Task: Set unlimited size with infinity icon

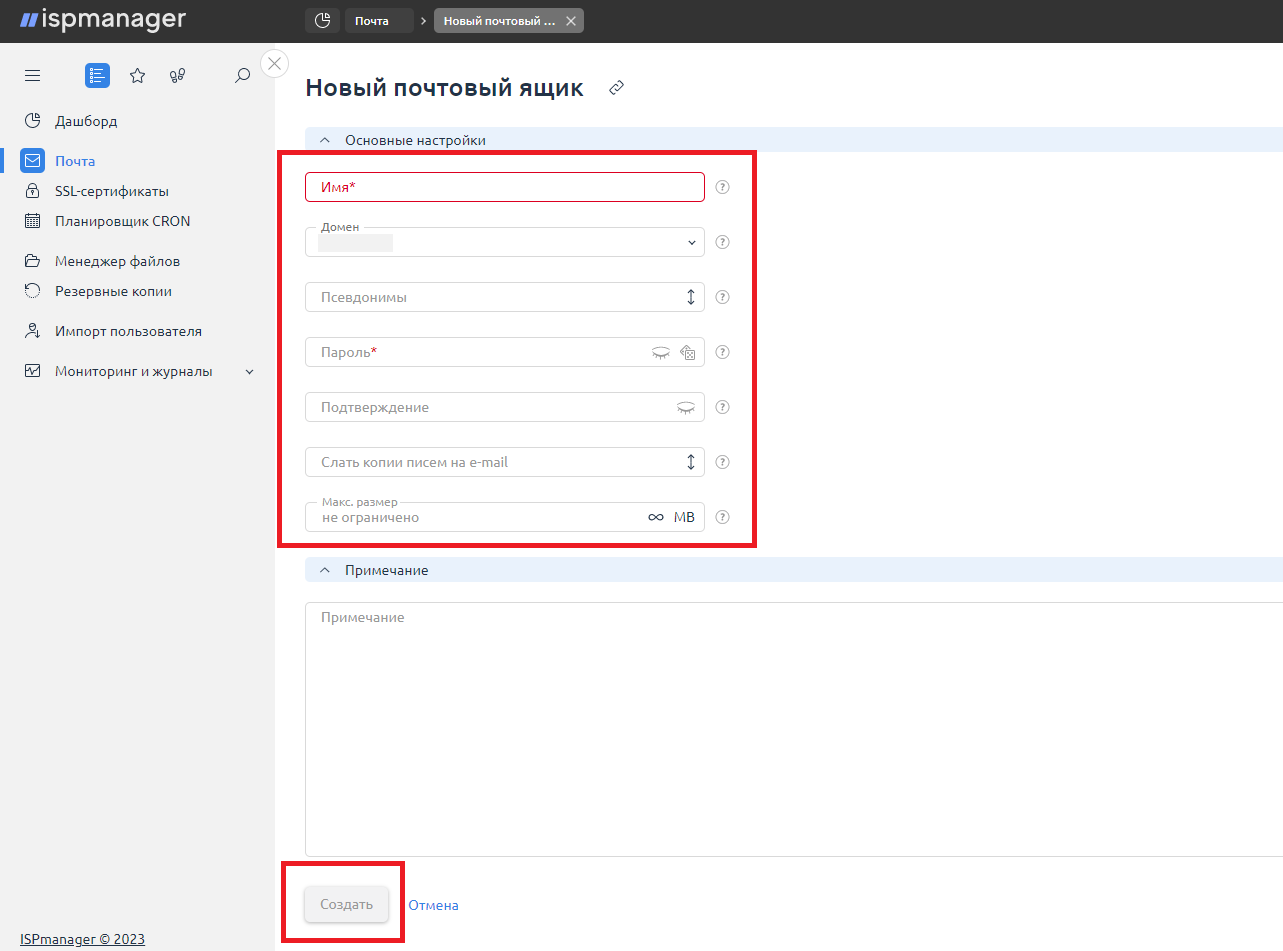Action: [656, 517]
